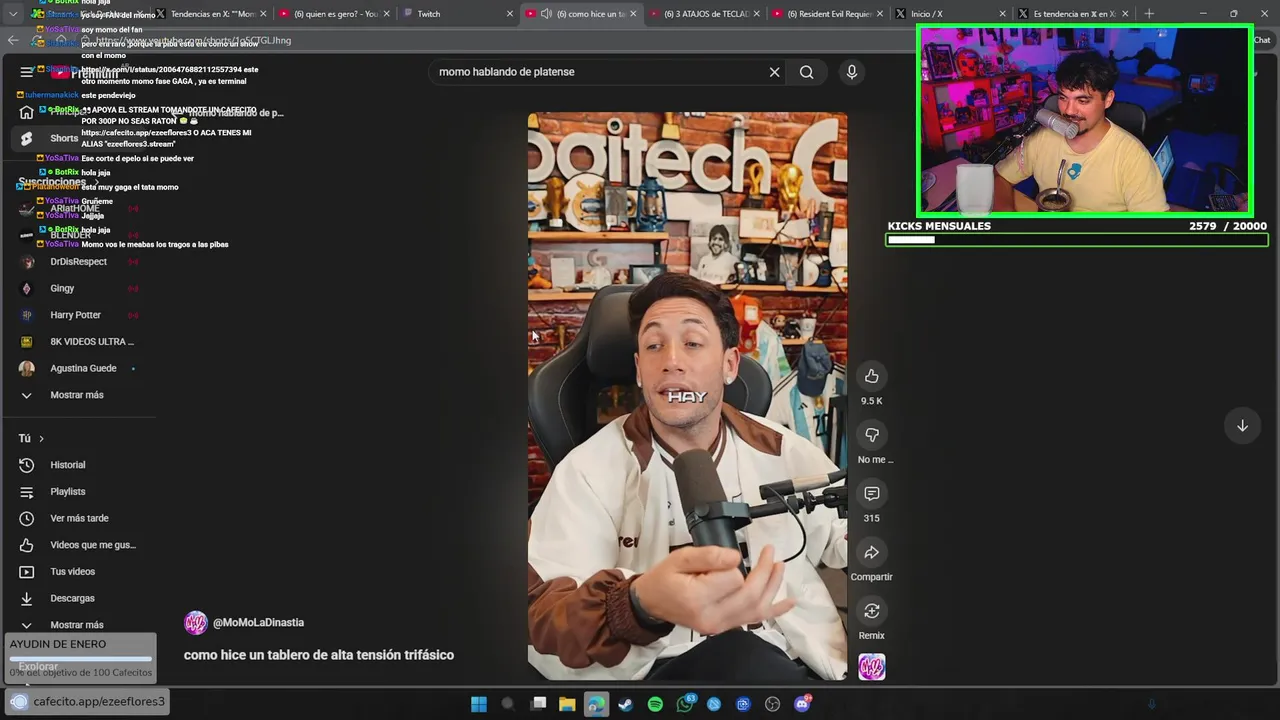Switch to 'Resident Evil Requiem' tab

(828, 14)
